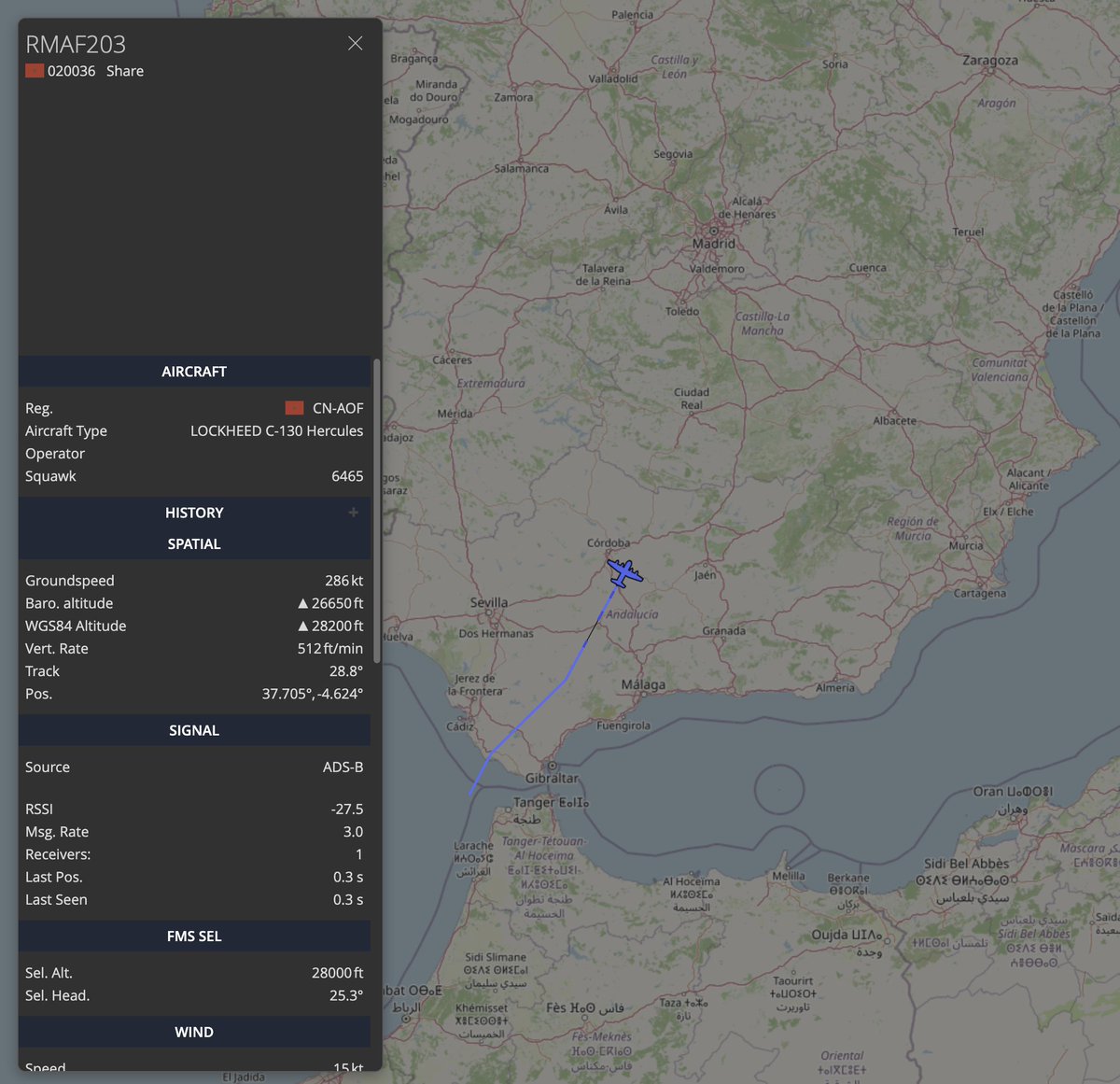
Task: Click the Almería label on the map
Action: click(835, 688)
